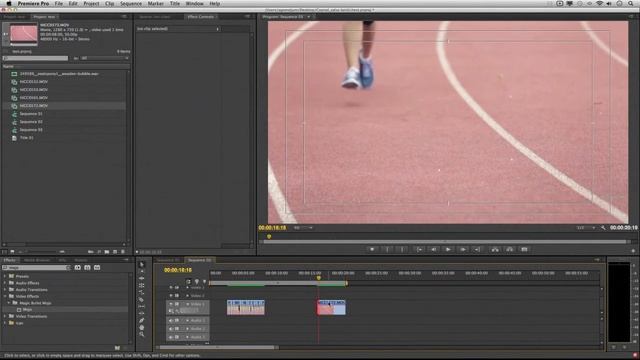Expand the Video Transitions folder
The height and width of the screenshot is (360, 640).
click(x=5, y=316)
